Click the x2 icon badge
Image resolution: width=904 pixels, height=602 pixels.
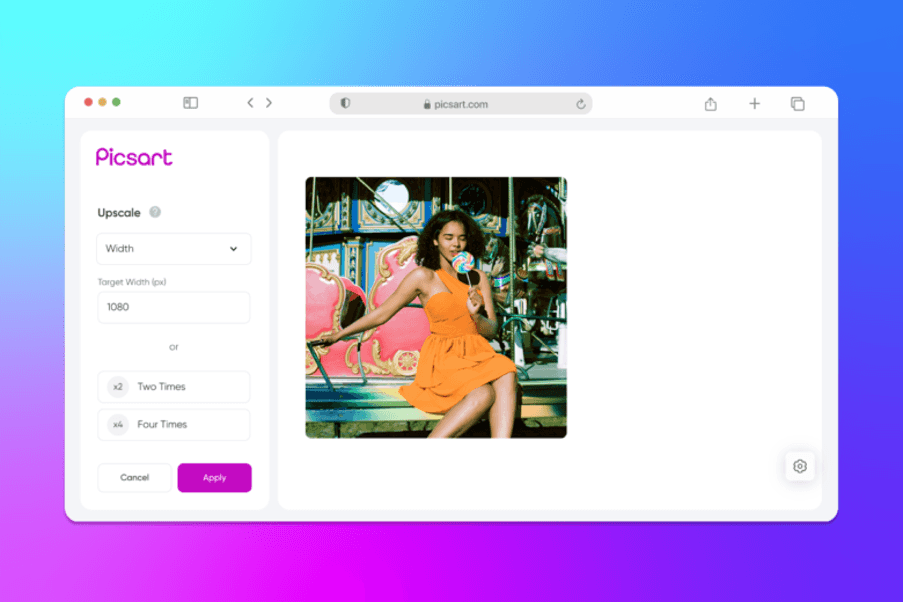117,387
